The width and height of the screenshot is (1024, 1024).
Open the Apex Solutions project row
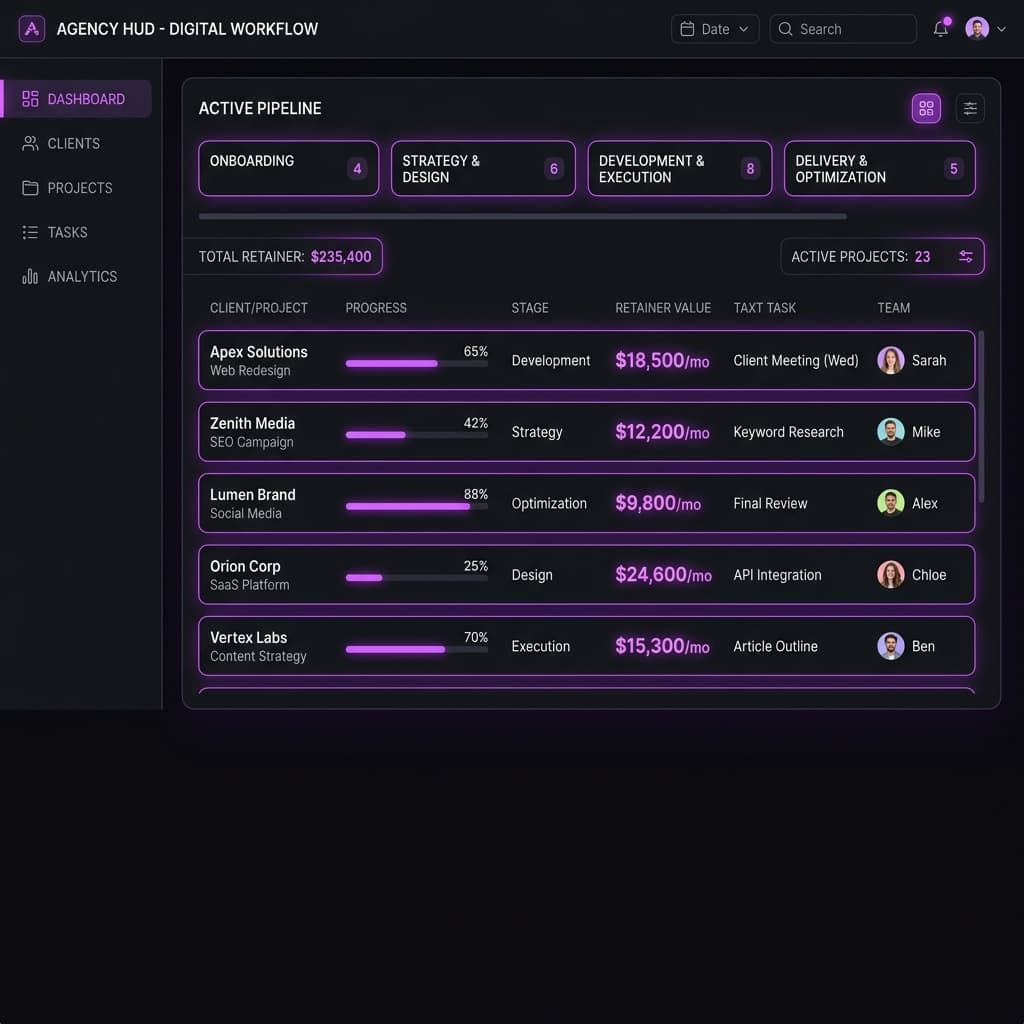(x=586, y=360)
